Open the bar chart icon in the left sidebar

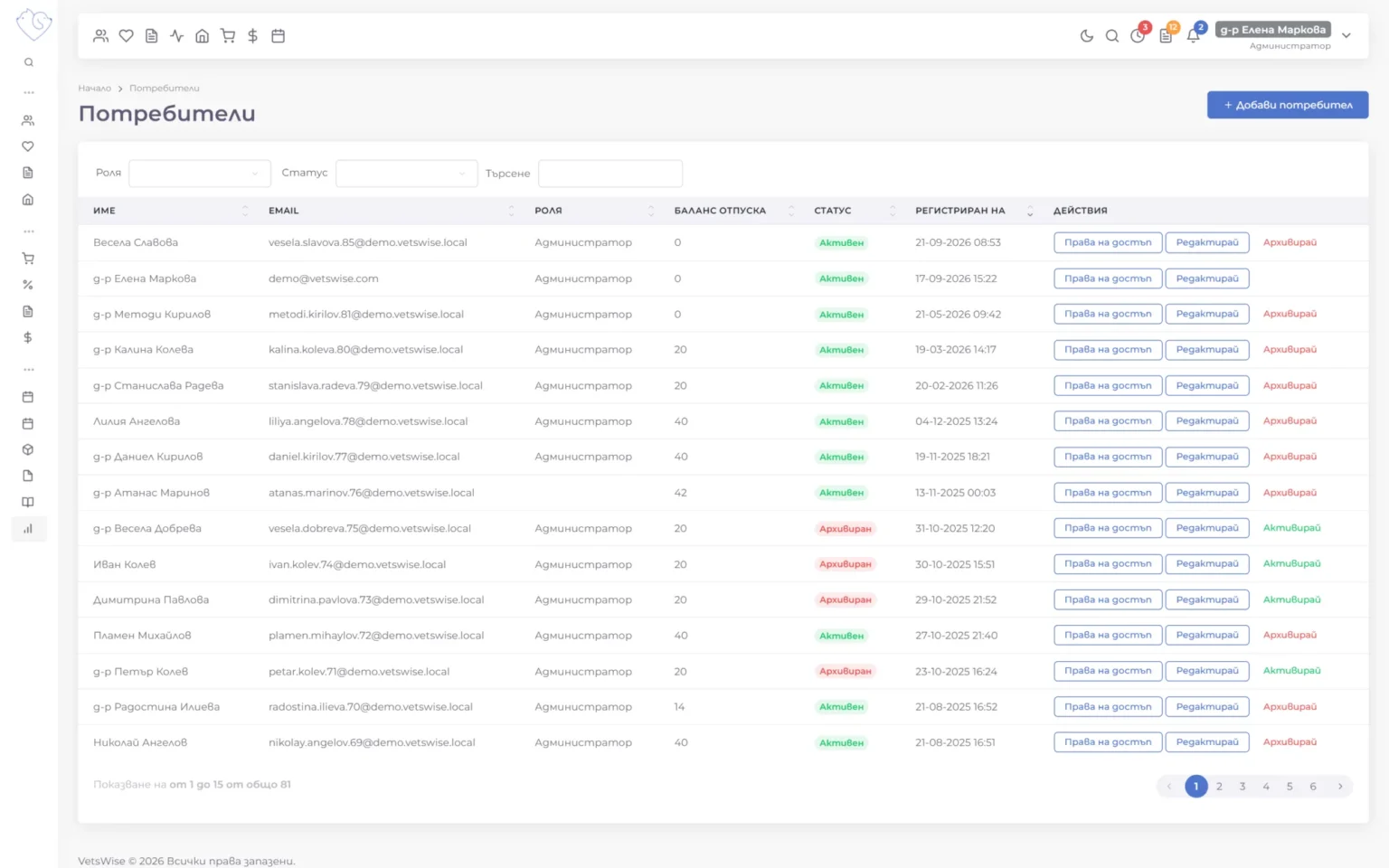(28, 529)
